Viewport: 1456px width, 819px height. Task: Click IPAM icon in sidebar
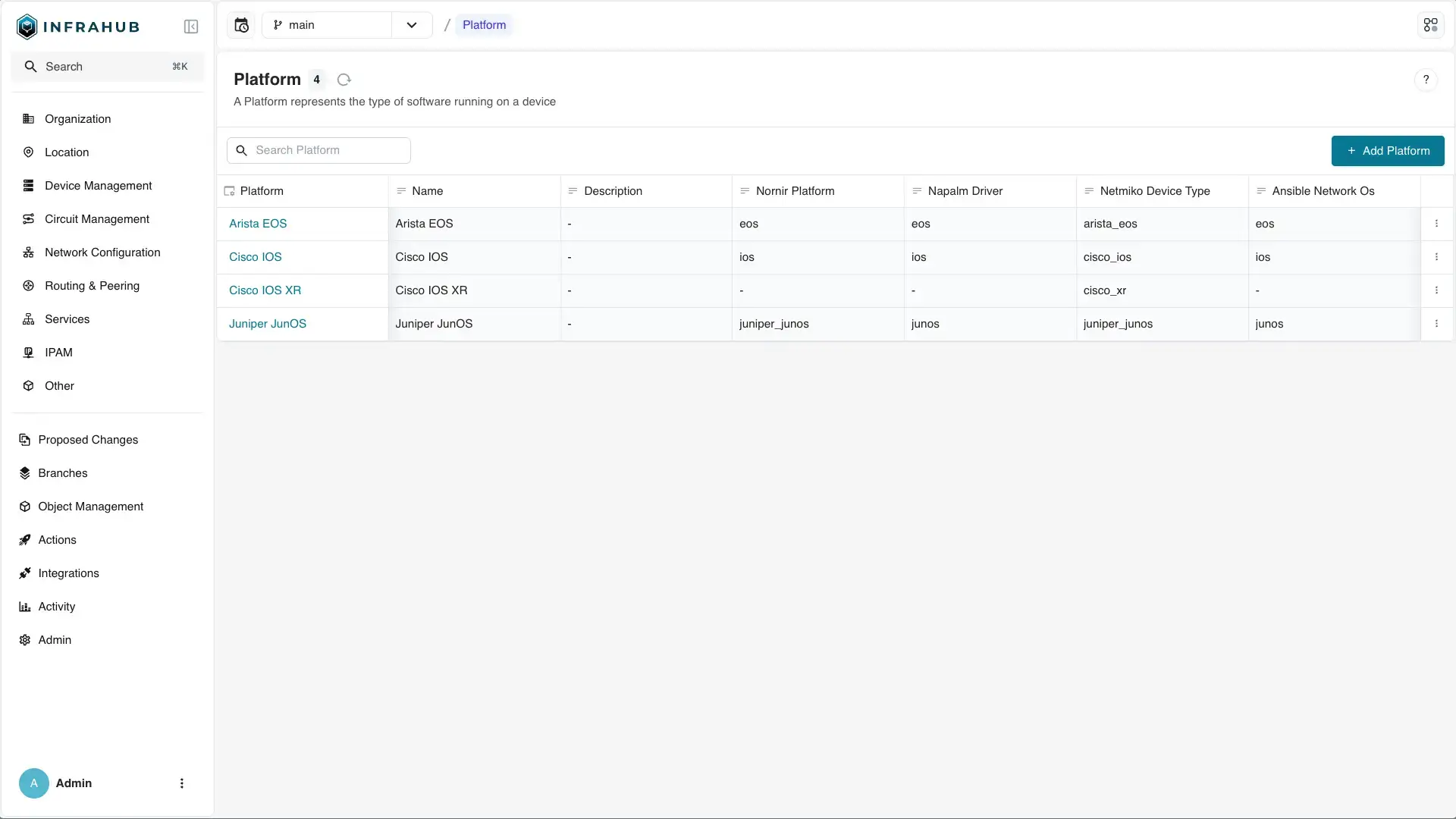[28, 353]
